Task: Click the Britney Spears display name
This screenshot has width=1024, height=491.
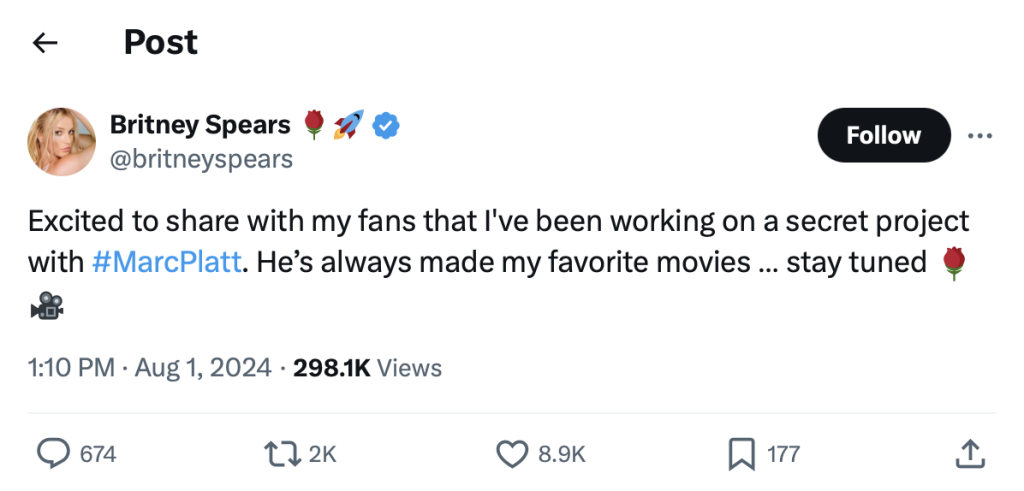Action: [200, 125]
